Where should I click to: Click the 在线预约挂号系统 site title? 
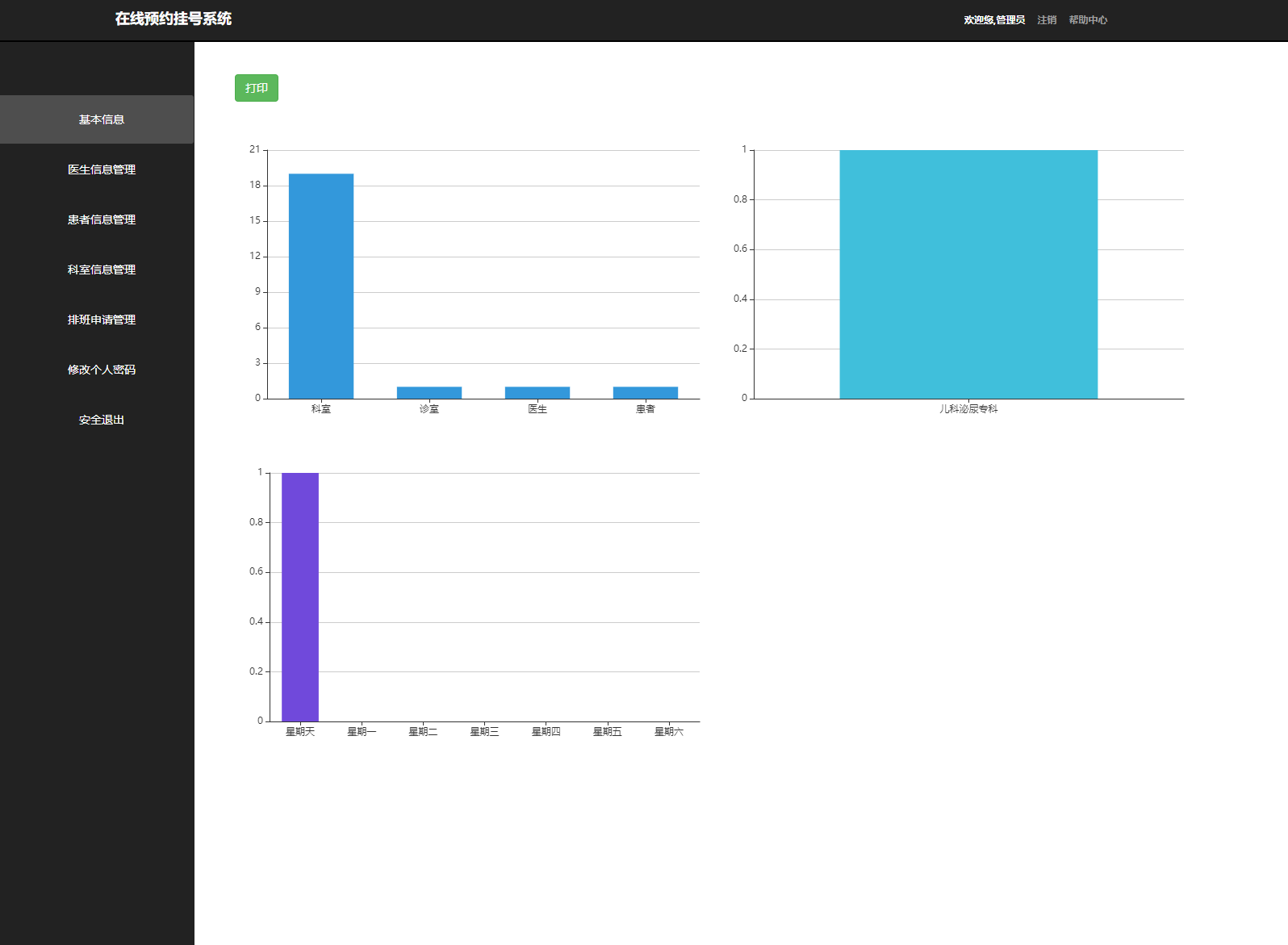pos(173,19)
